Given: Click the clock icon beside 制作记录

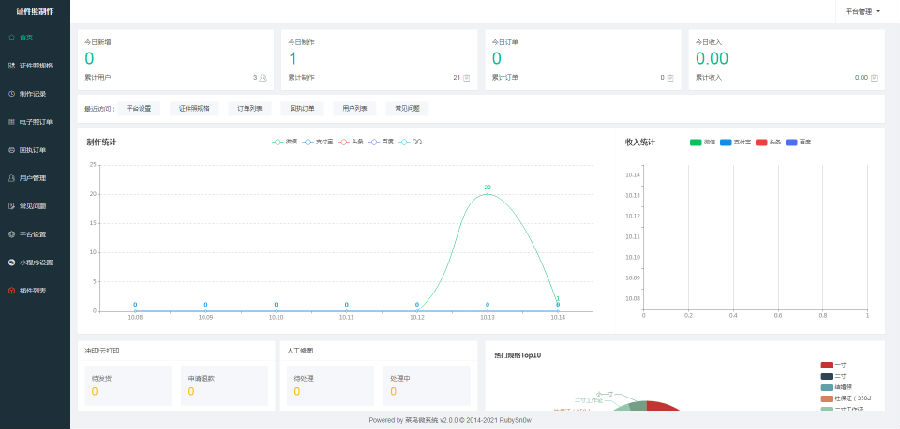Looking at the screenshot, I should point(11,93).
